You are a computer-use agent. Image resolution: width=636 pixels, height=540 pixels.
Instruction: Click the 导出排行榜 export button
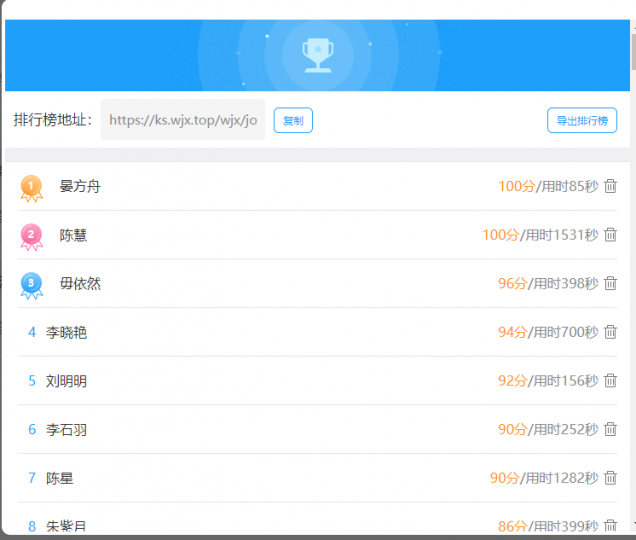pos(582,120)
